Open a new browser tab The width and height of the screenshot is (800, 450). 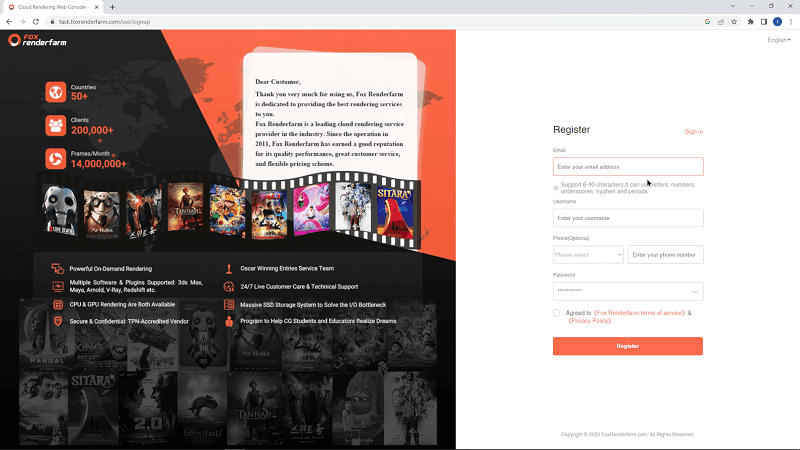point(112,7)
